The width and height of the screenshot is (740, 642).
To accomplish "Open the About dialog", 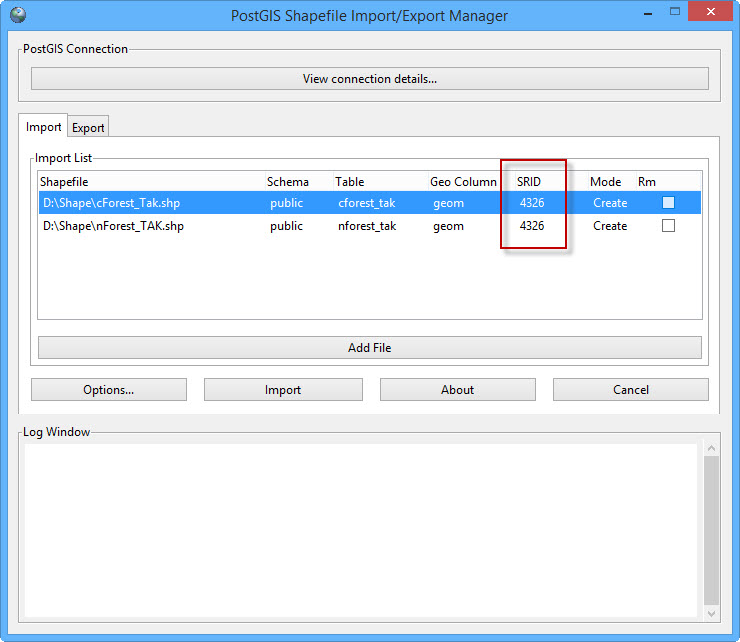I will 458,389.
